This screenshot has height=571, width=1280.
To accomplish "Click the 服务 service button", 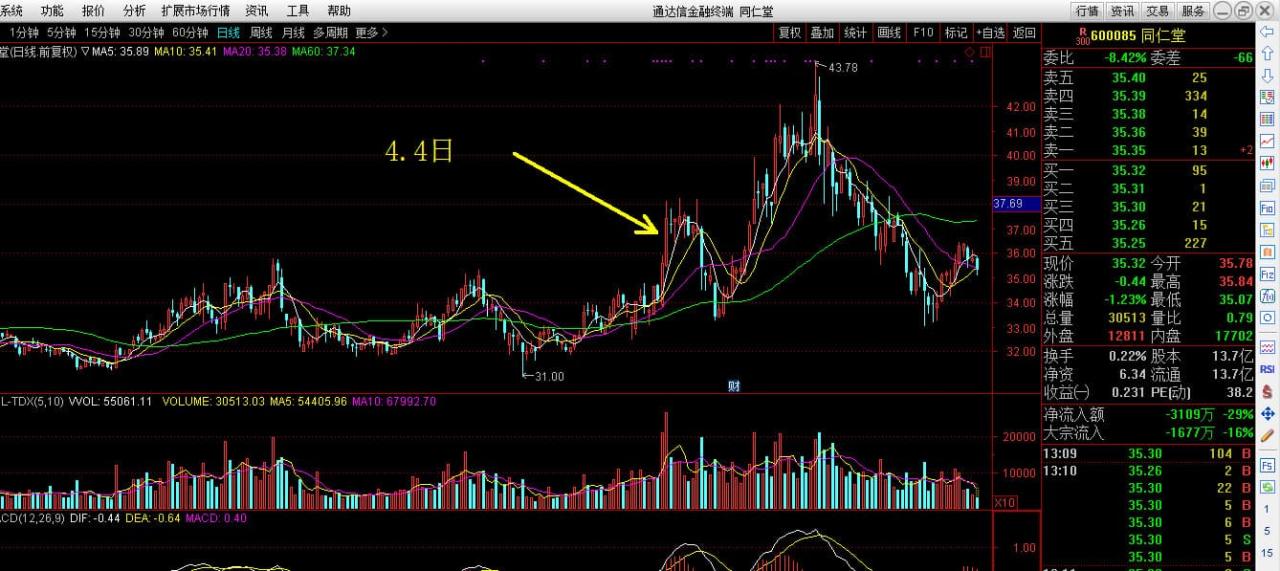I will coord(1192,11).
